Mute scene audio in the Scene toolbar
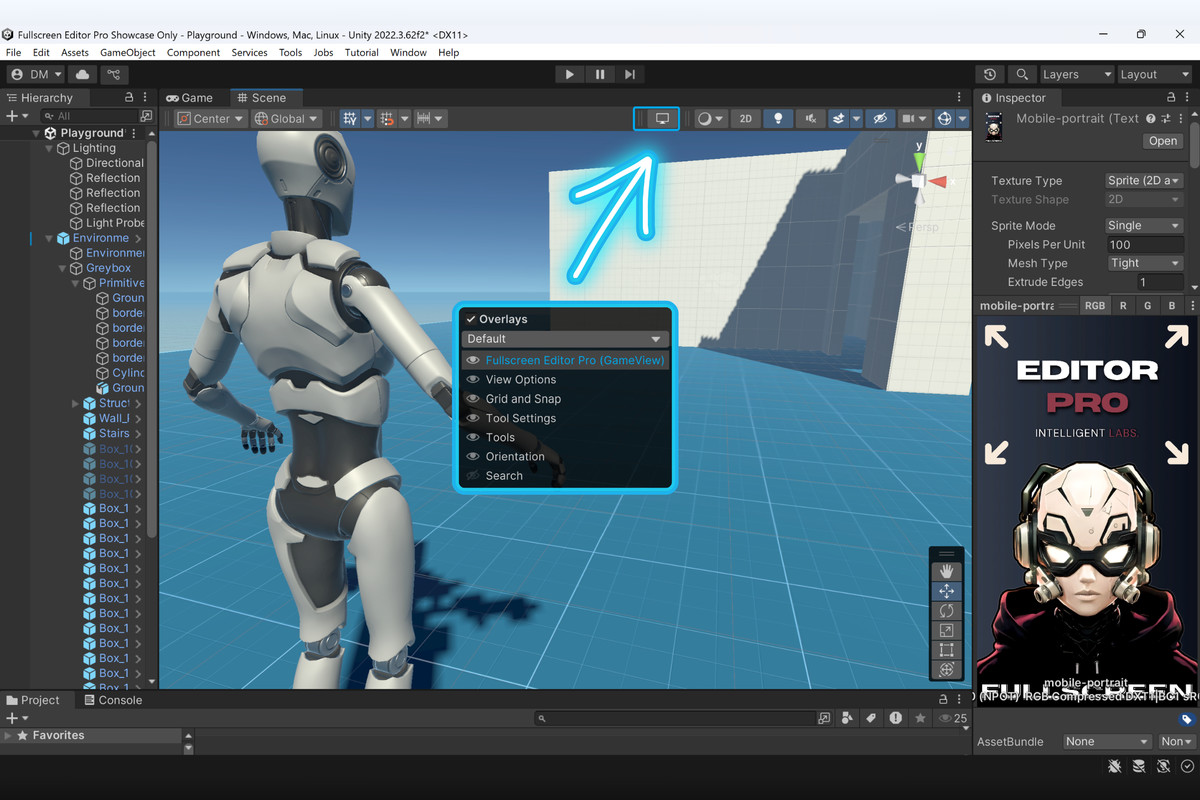Image resolution: width=1200 pixels, height=800 pixels. click(810, 118)
